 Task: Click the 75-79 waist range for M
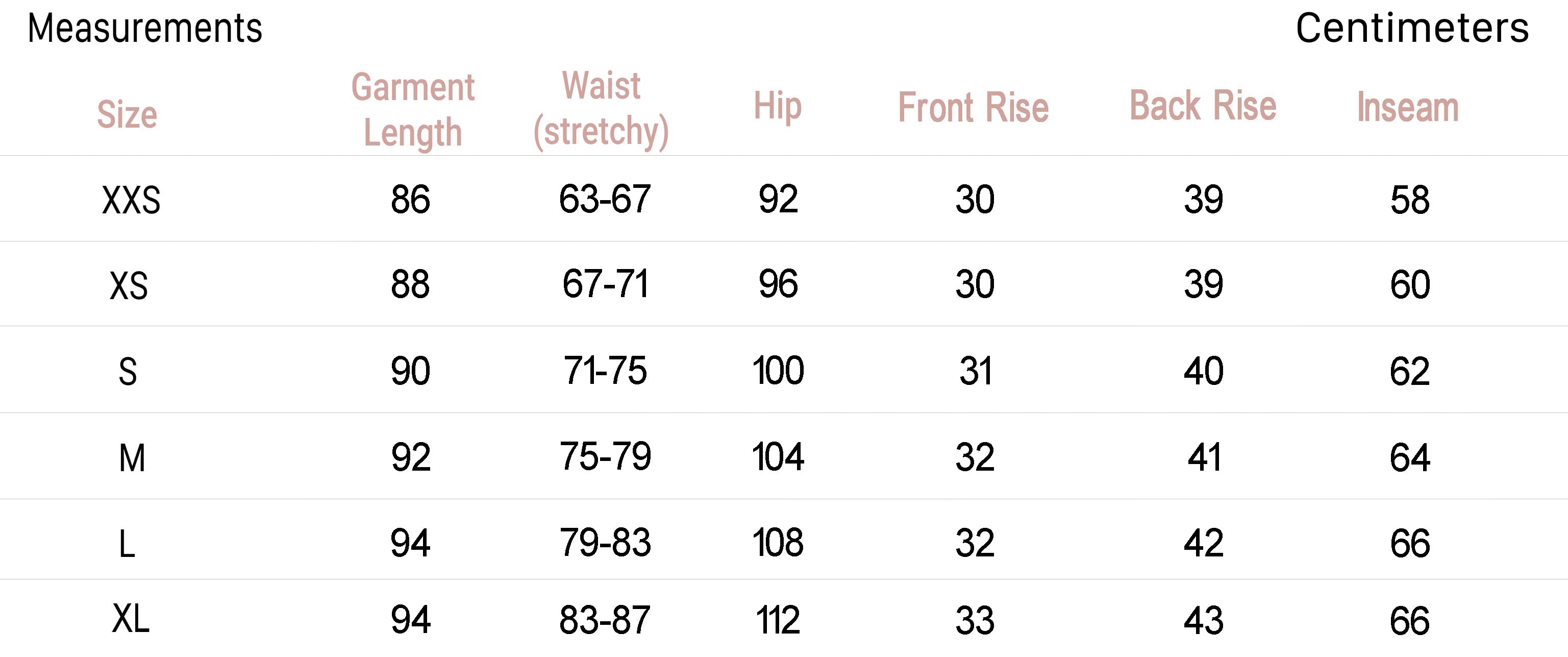click(x=605, y=457)
